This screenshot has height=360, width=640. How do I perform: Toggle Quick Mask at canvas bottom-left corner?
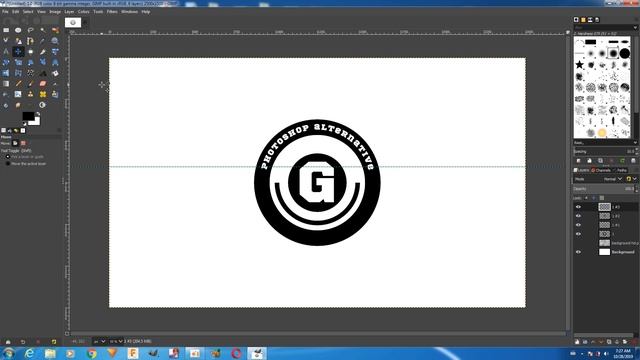67,333
